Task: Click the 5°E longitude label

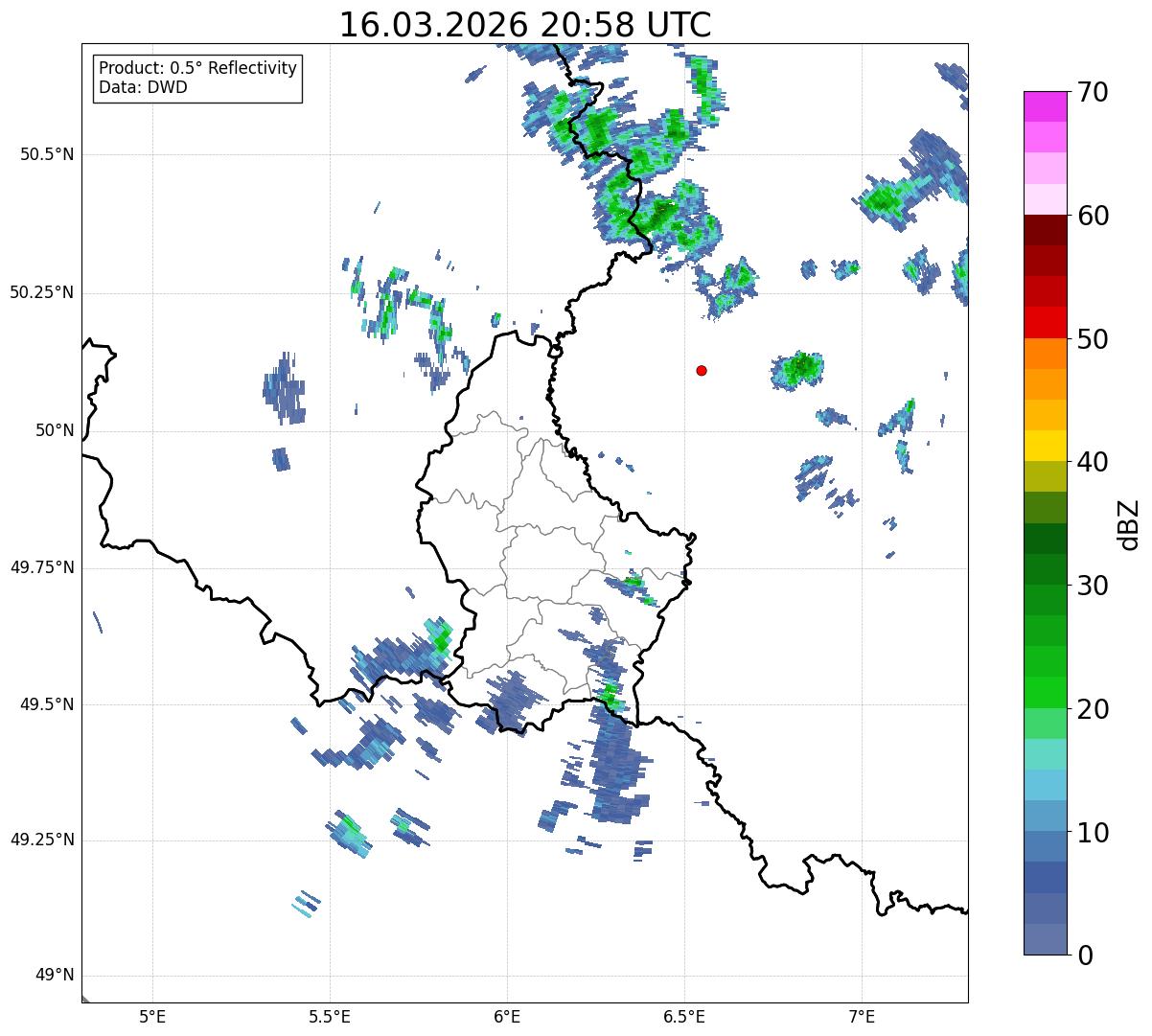Action: coord(152,1016)
